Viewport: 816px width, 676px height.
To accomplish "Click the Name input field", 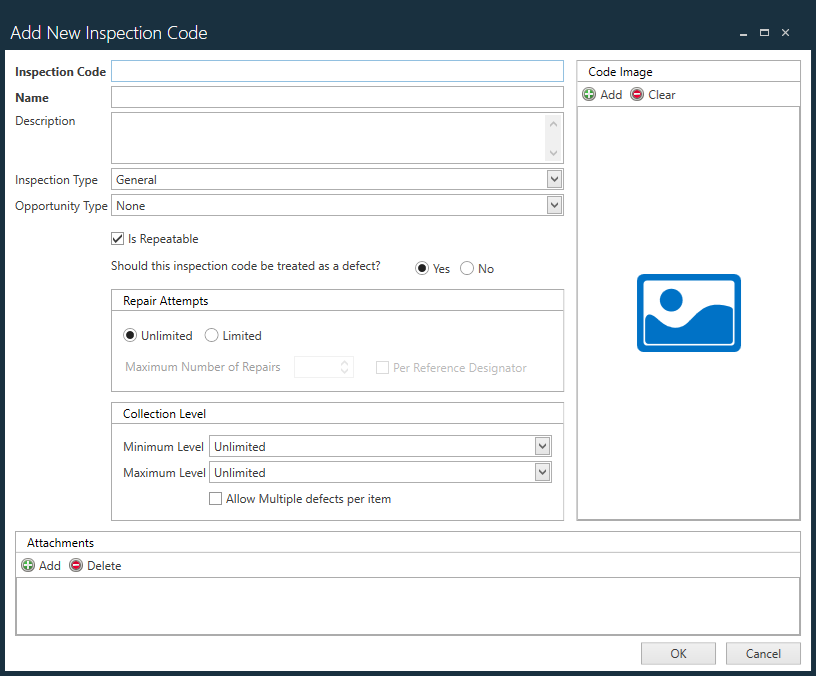I will 337,97.
